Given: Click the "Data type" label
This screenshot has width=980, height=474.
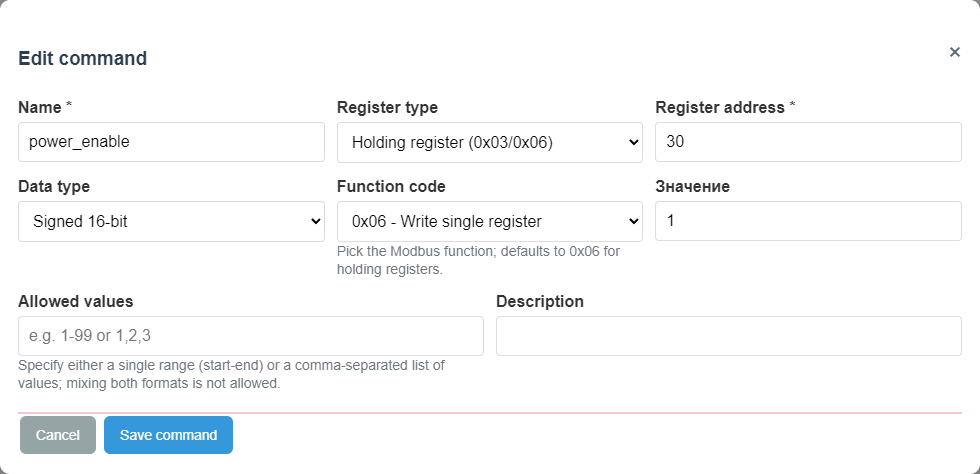Looking at the screenshot, I should click(54, 186).
